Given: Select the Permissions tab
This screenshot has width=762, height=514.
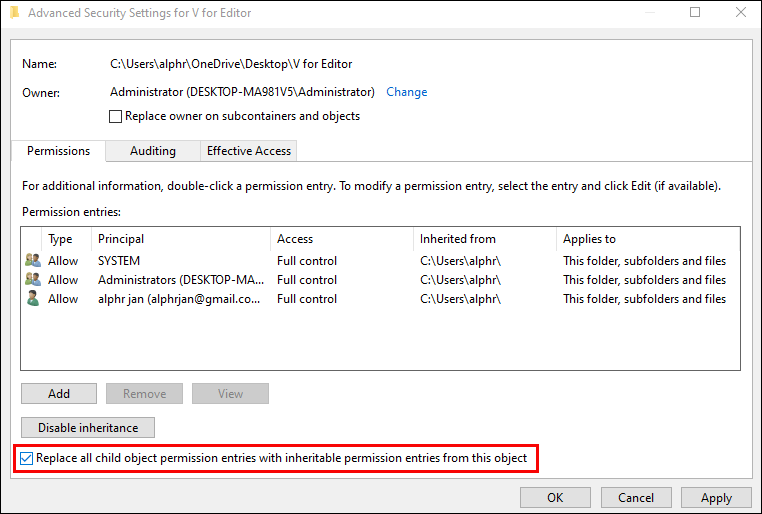Looking at the screenshot, I should (x=58, y=151).
